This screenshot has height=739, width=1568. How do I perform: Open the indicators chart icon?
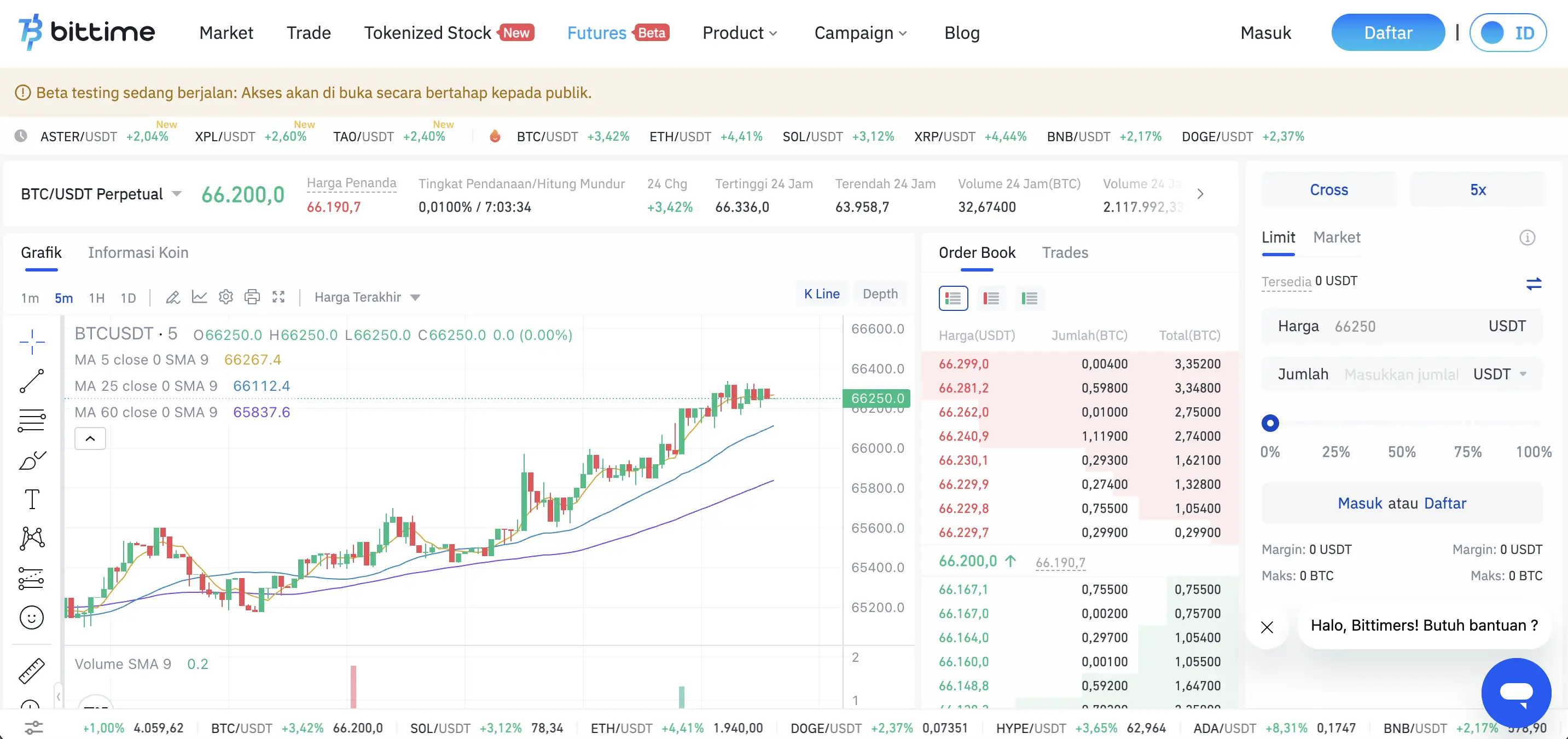coord(200,297)
